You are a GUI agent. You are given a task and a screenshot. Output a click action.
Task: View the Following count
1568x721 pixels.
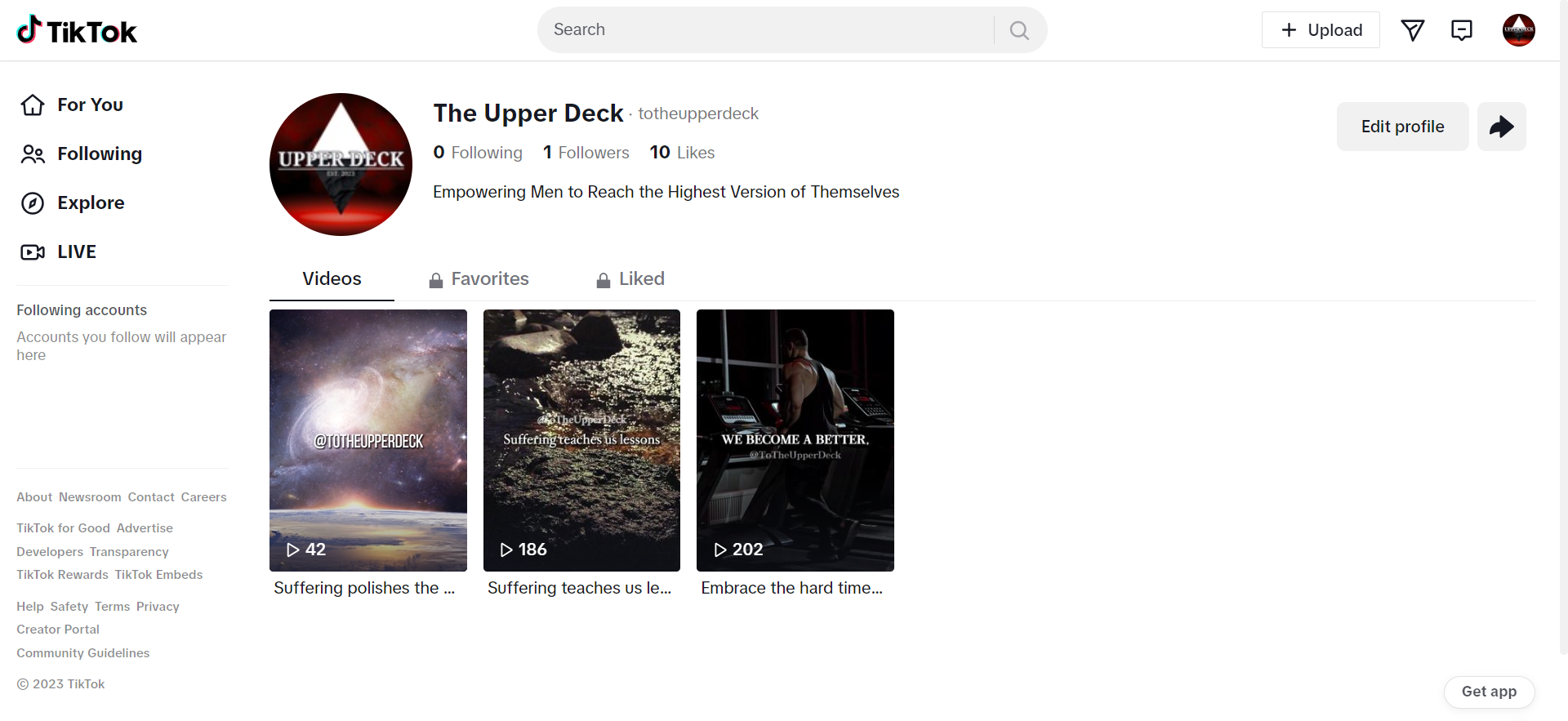pyautogui.click(x=478, y=153)
